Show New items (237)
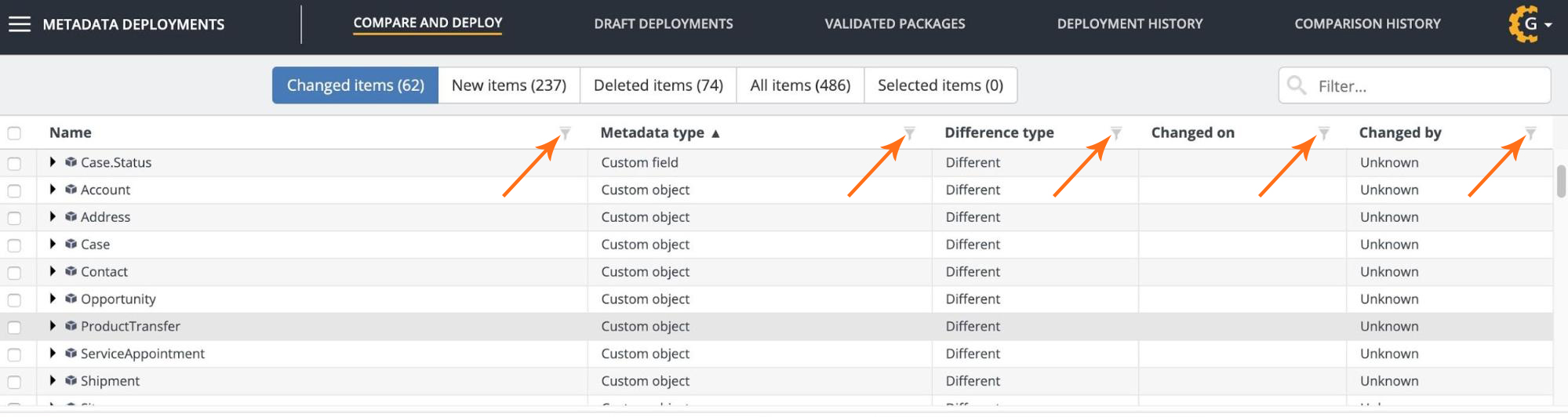Screen dimensions: 1568x417 point(508,85)
